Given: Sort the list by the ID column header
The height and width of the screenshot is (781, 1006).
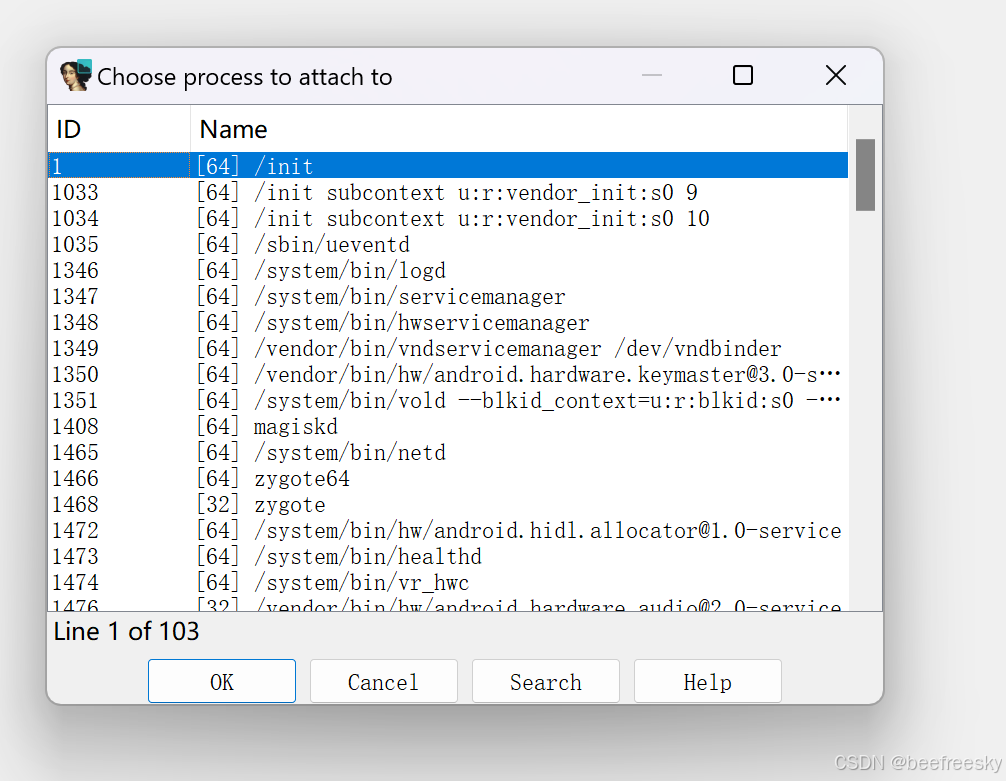Looking at the screenshot, I should pos(119,129).
